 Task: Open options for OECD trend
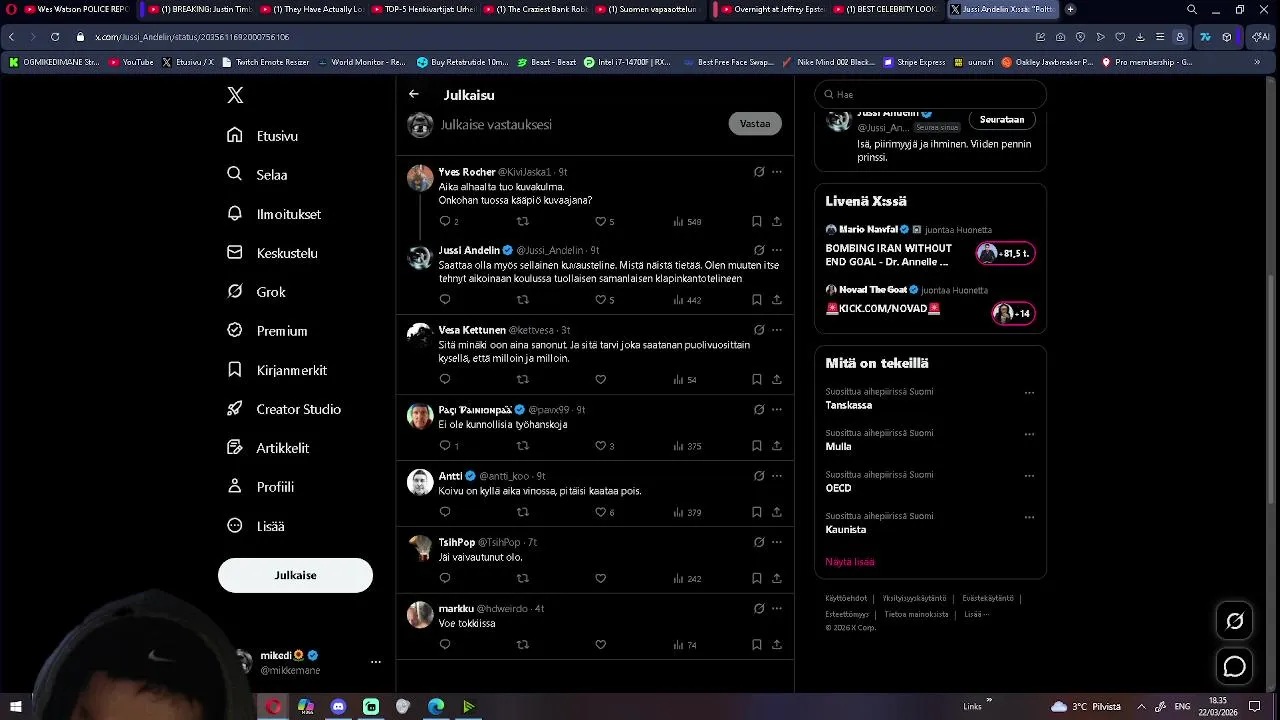[1029, 476]
